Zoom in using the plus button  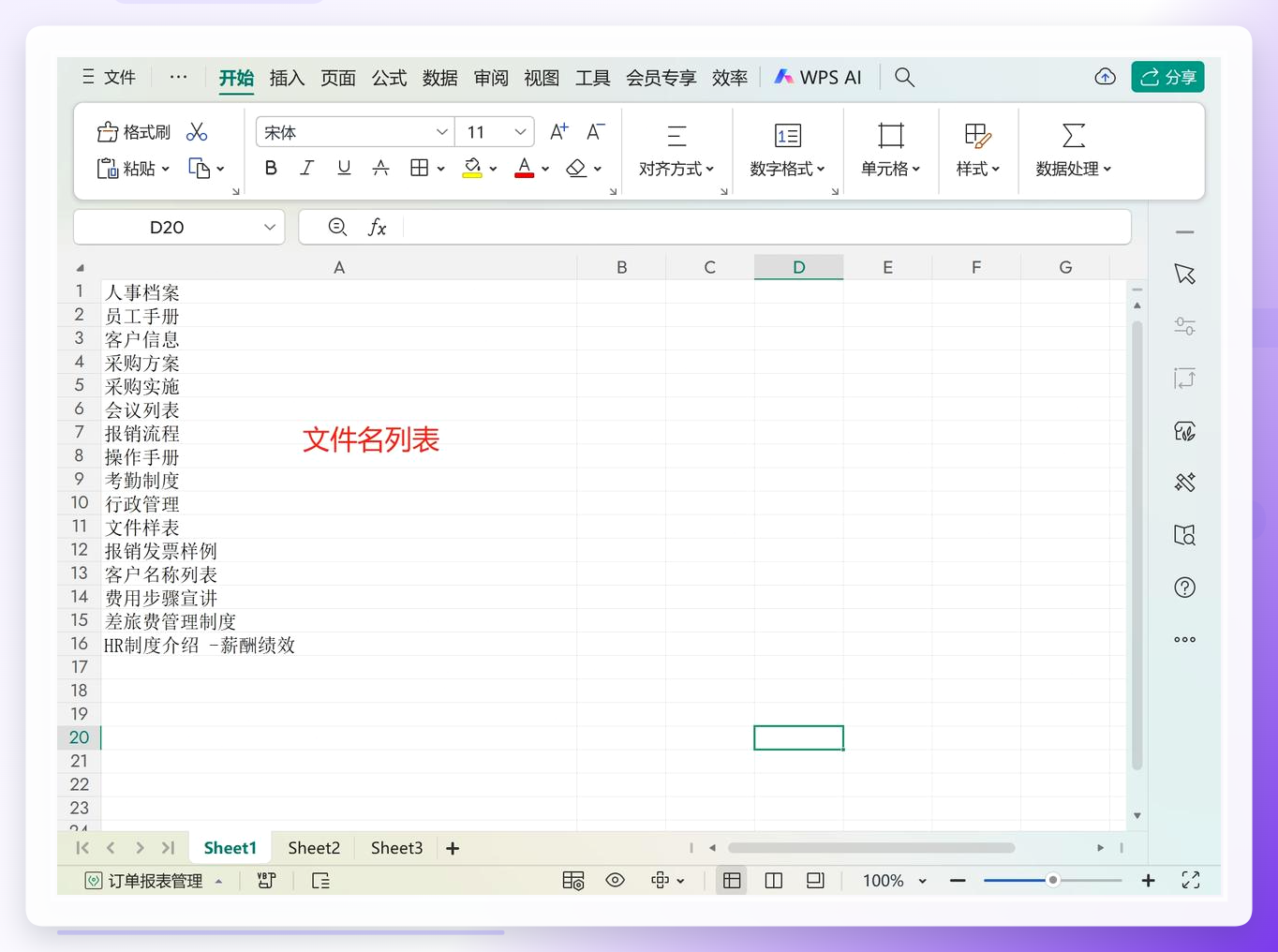click(x=1148, y=881)
